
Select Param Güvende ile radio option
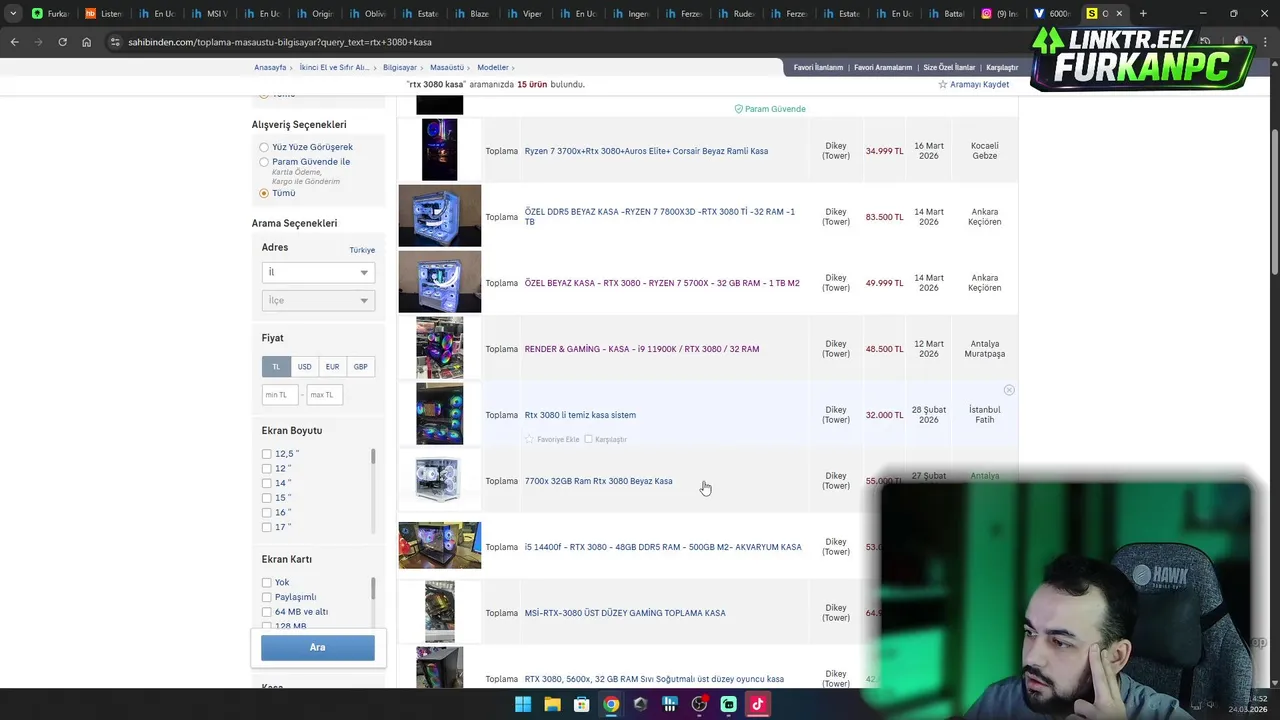coord(264,162)
